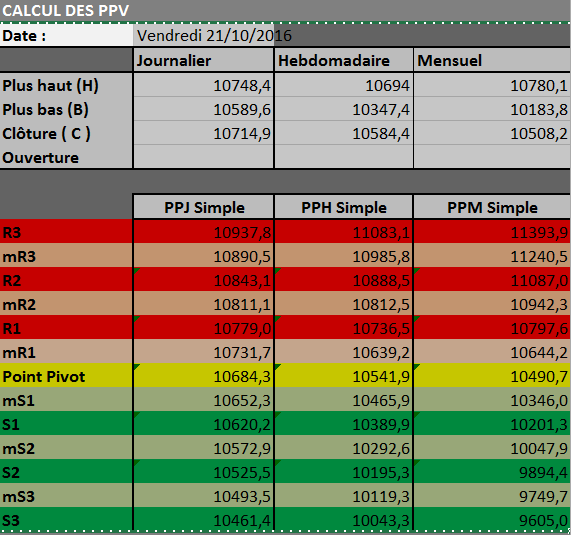Click the empty Hebdomadaire Ouverture cell
Screen dimensions: 572x535
coord(344,157)
